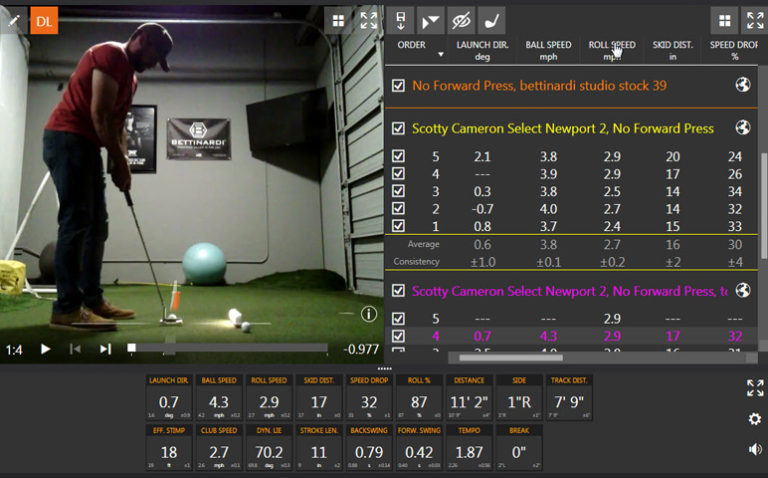768x478 pixels.
Task: Select the SKID DIST. column header
Action: pos(675,50)
